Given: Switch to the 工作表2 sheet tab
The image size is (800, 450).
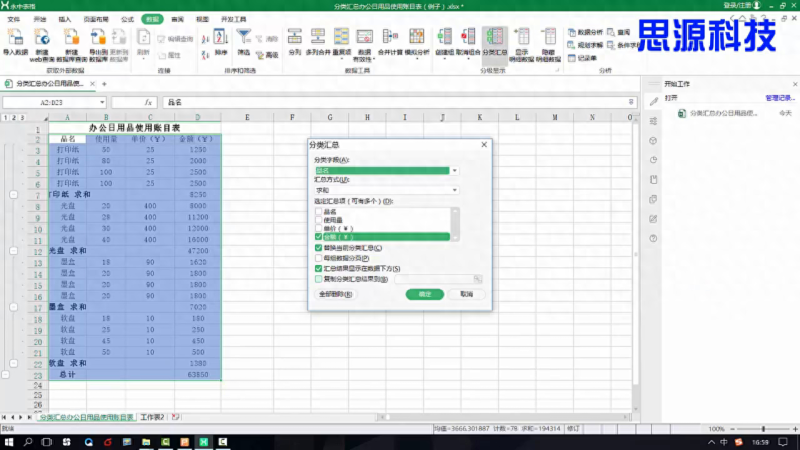Looking at the screenshot, I should (x=153, y=416).
